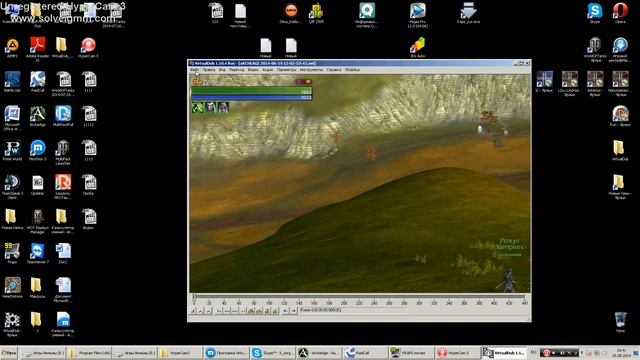Select the WOT Replays Manager desktop icon
640x360 pixels.
click(38, 221)
